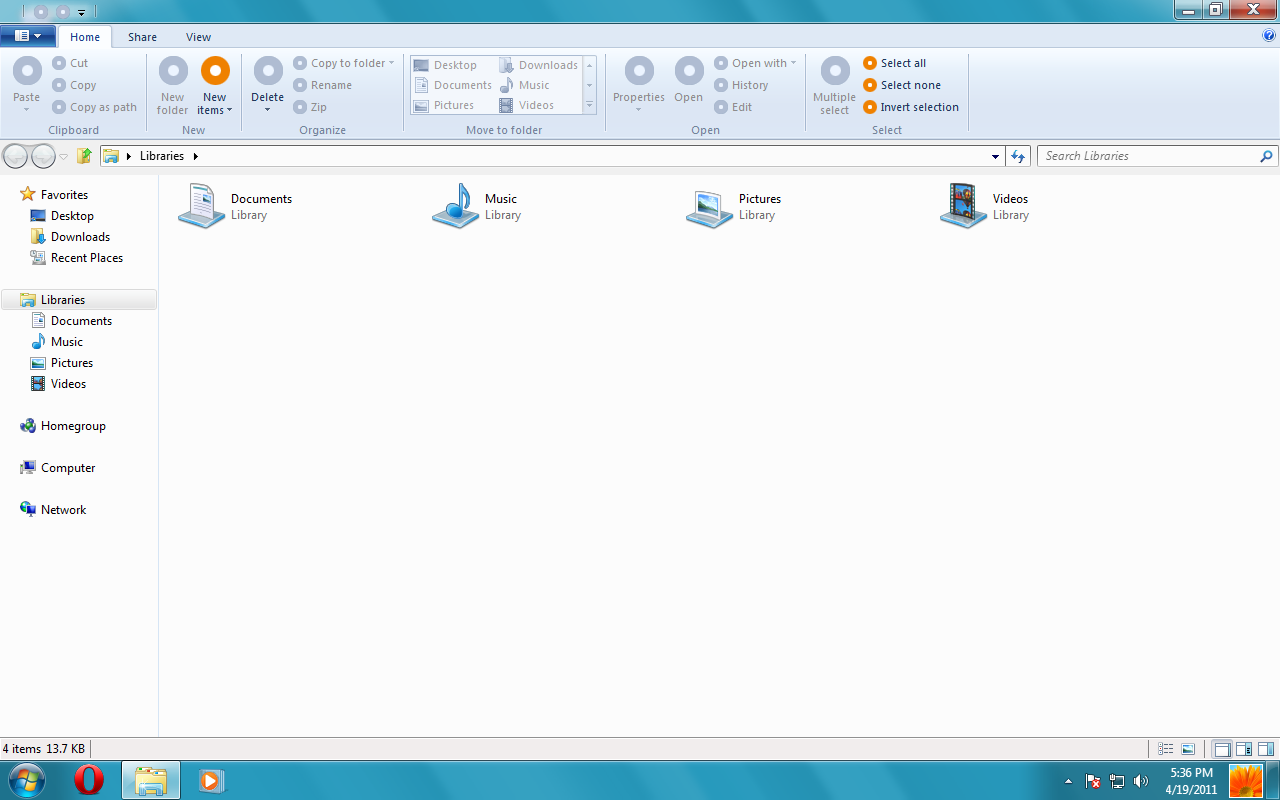Image resolution: width=1280 pixels, height=800 pixels.
Task: Select Homegroup in navigation pane
Action: [x=73, y=426]
